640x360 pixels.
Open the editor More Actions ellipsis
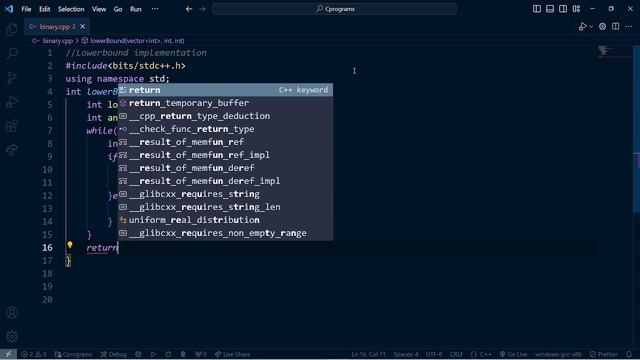coord(629,27)
